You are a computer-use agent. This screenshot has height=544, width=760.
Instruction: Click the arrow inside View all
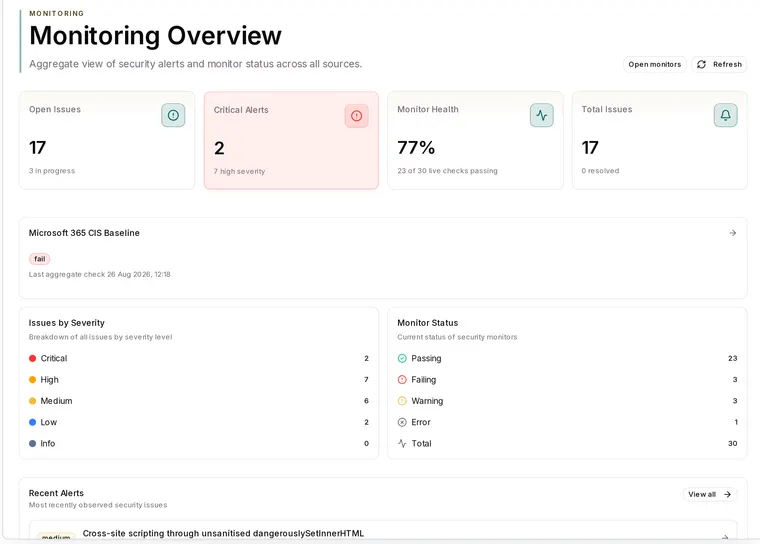728,495
